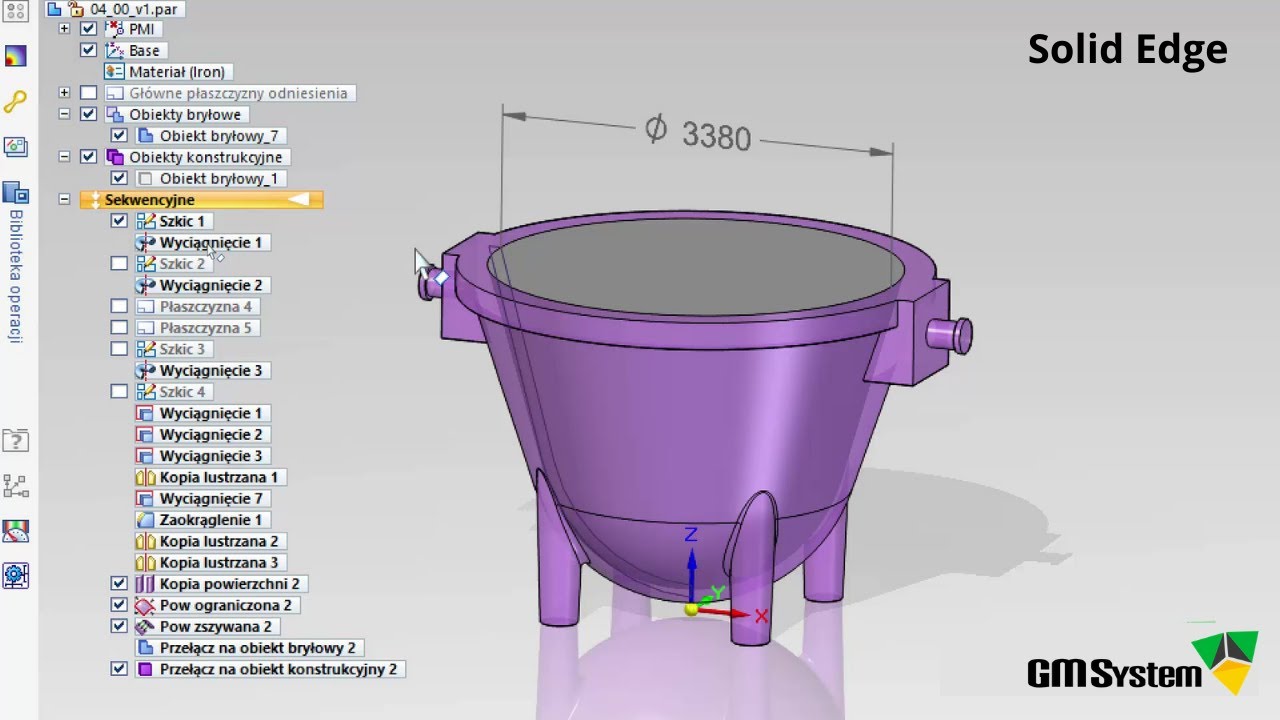Toggle the Obiekty bryłowe checkbox
The width and height of the screenshot is (1280, 720).
[x=88, y=114]
